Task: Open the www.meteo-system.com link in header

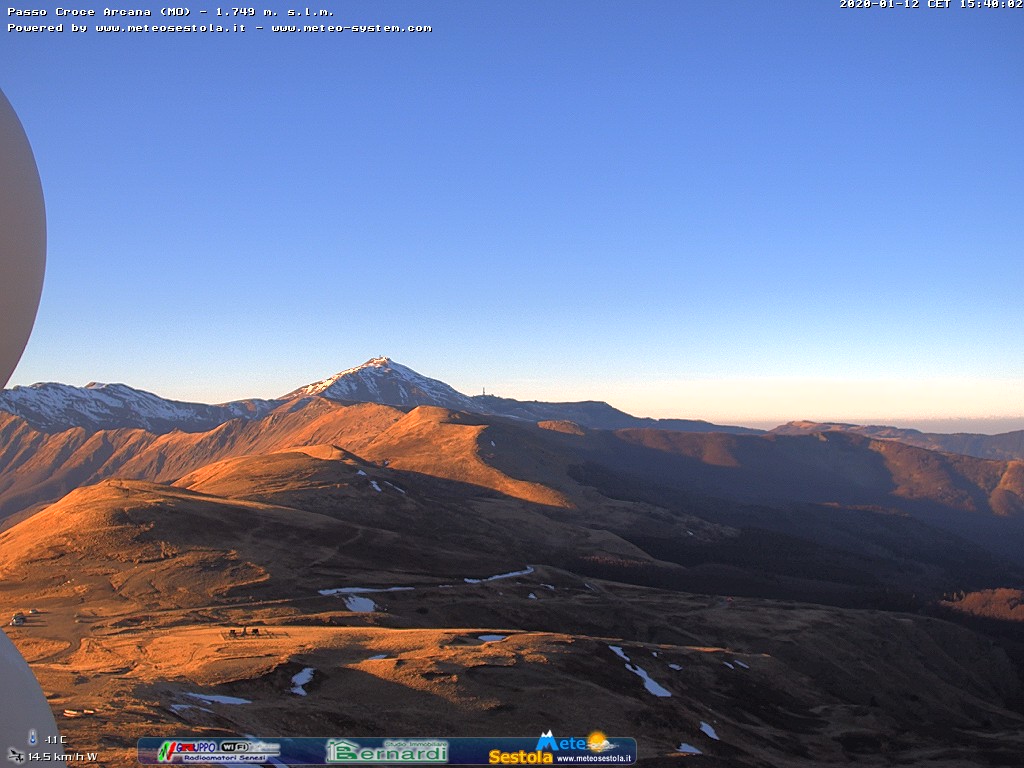Action: [351, 28]
